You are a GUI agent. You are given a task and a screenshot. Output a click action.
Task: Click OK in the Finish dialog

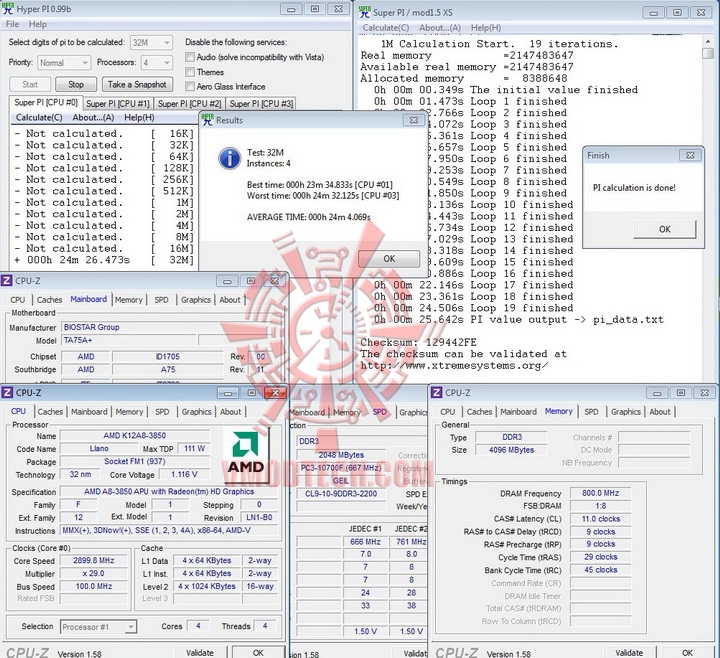[x=664, y=229]
